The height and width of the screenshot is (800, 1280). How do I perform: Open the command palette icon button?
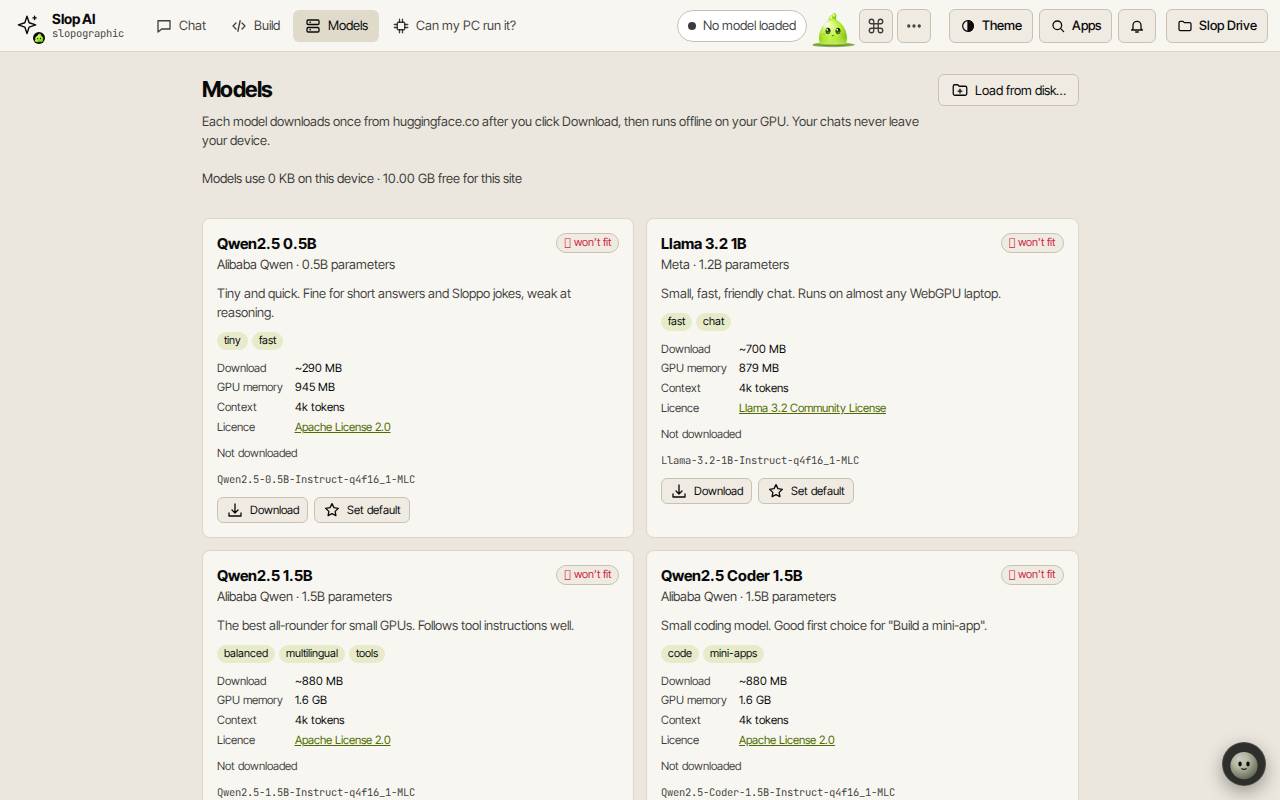[x=876, y=26]
